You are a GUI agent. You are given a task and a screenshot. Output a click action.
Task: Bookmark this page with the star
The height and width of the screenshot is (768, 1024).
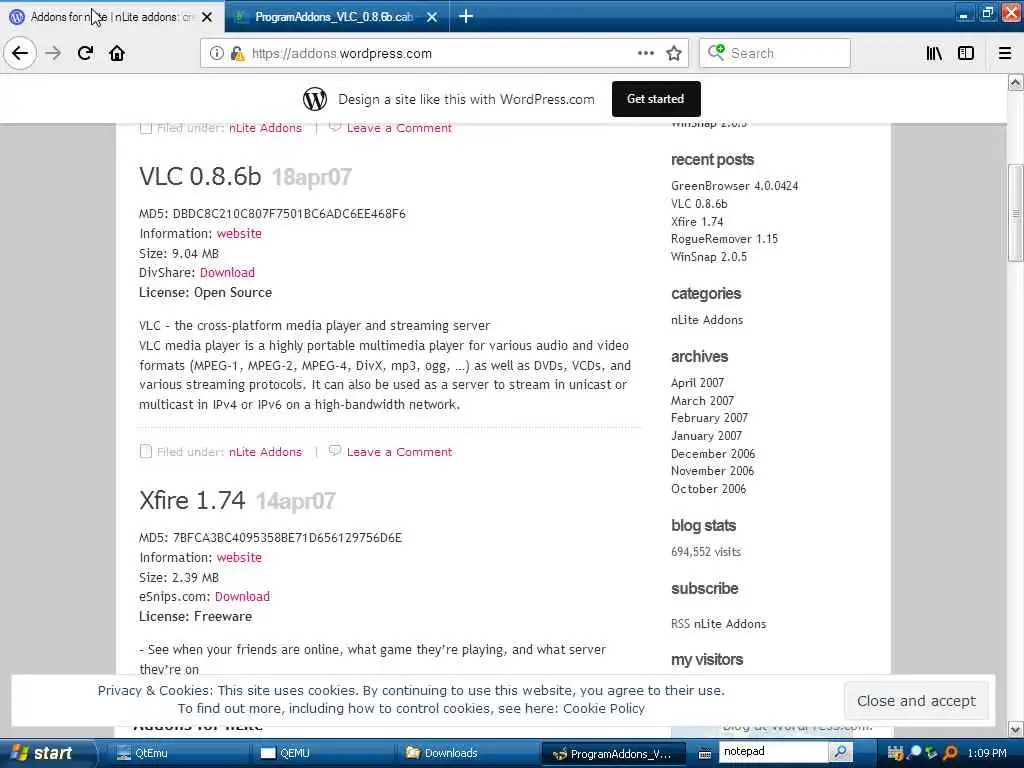[x=674, y=53]
